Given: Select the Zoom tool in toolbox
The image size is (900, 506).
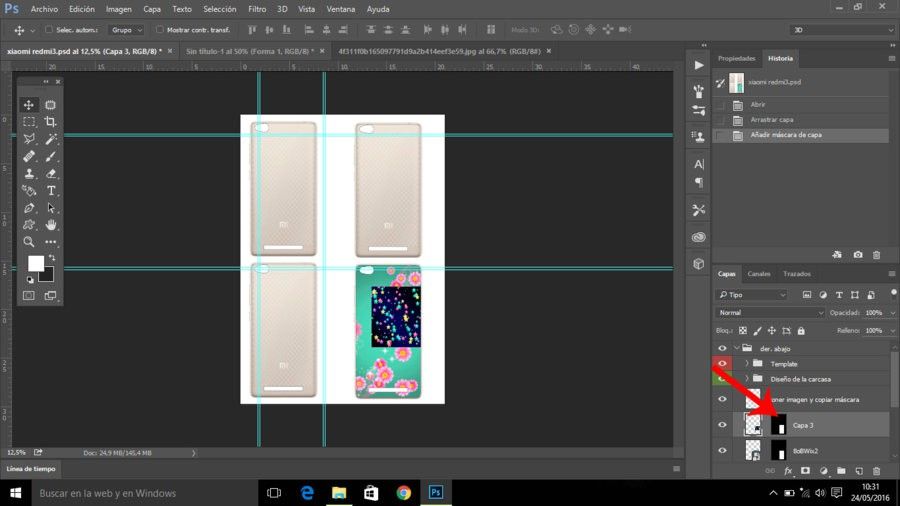Looking at the screenshot, I should pyautogui.click(x=29, y=242).
